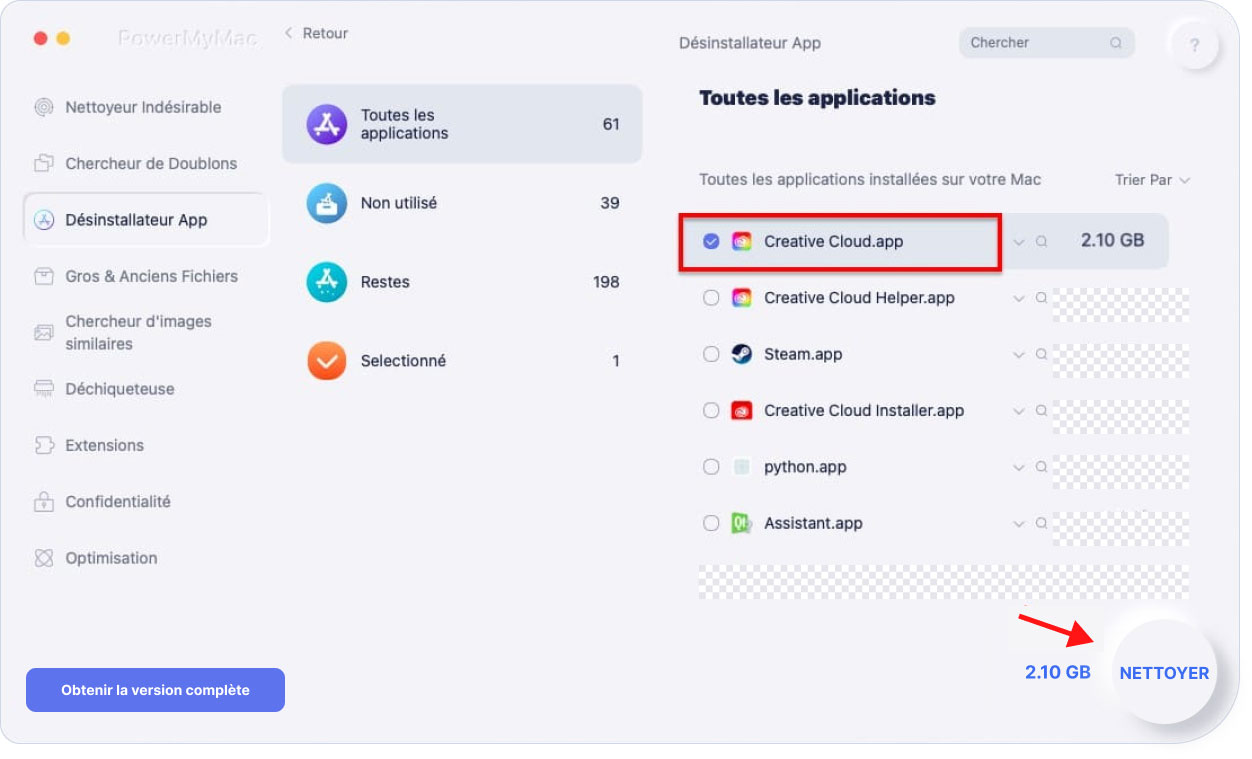Click the purple Toutes les applications icon
Screen dimensions: 1252x759
click(x=327, y=124)
